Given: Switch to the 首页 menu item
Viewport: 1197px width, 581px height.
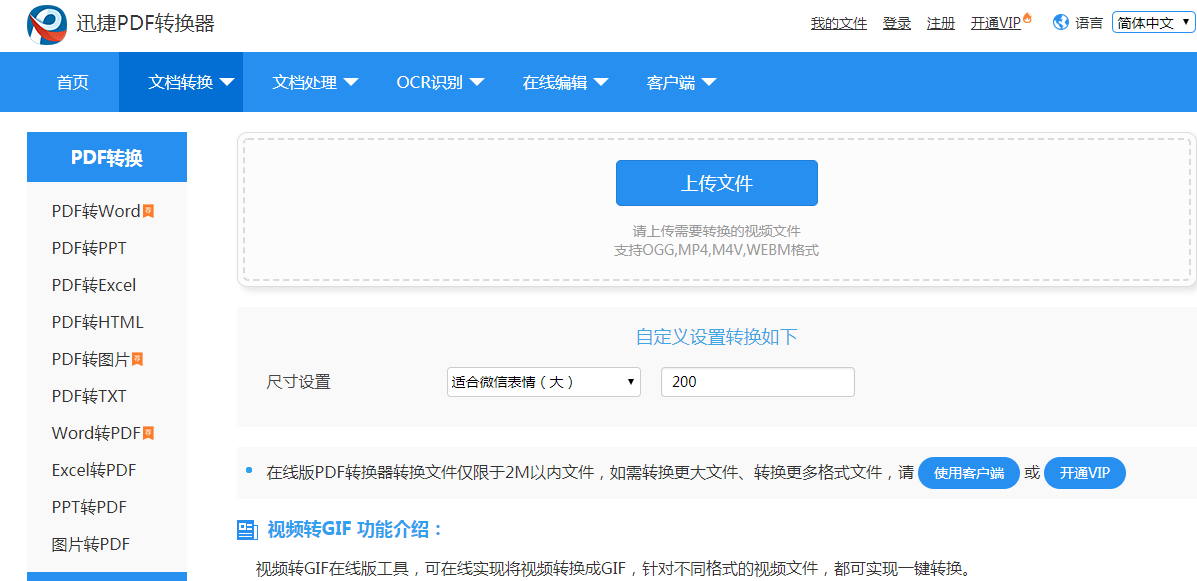Looking at the screenshot, I should pos(71,82).
